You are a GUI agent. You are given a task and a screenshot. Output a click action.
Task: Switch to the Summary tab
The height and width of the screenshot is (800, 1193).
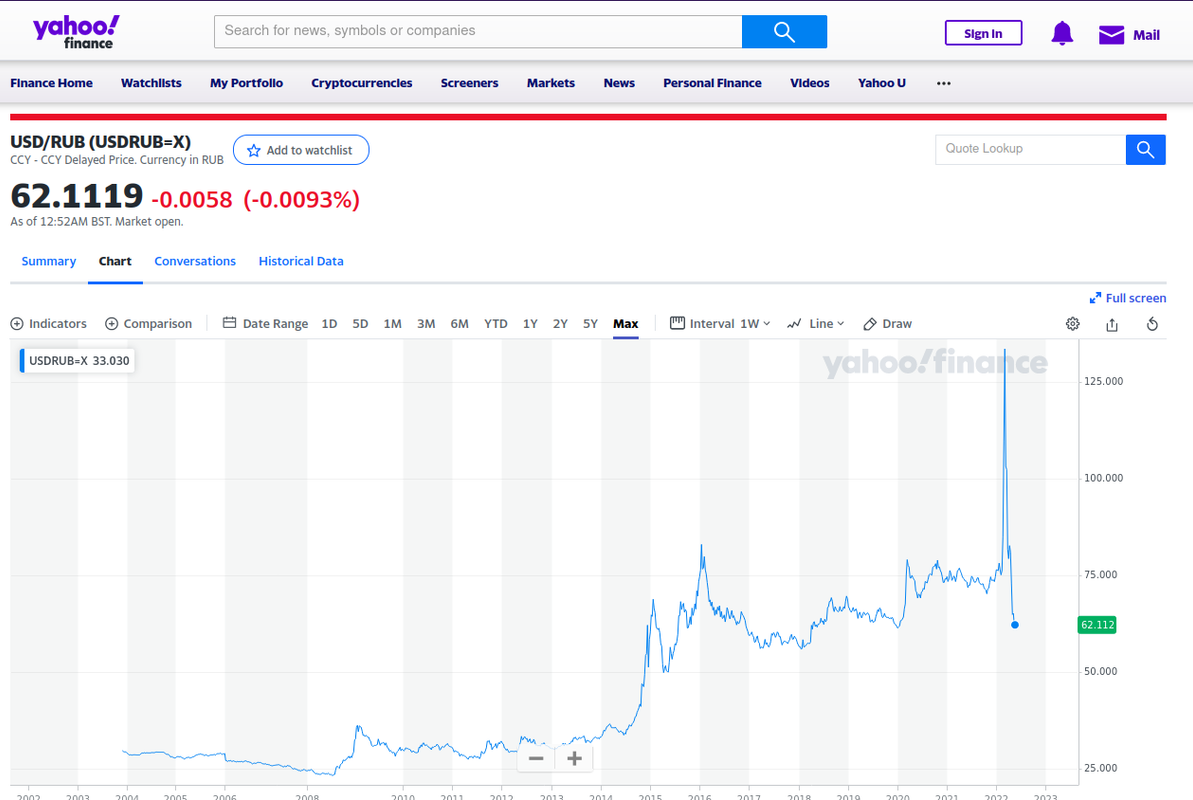[x=49, y=261]
